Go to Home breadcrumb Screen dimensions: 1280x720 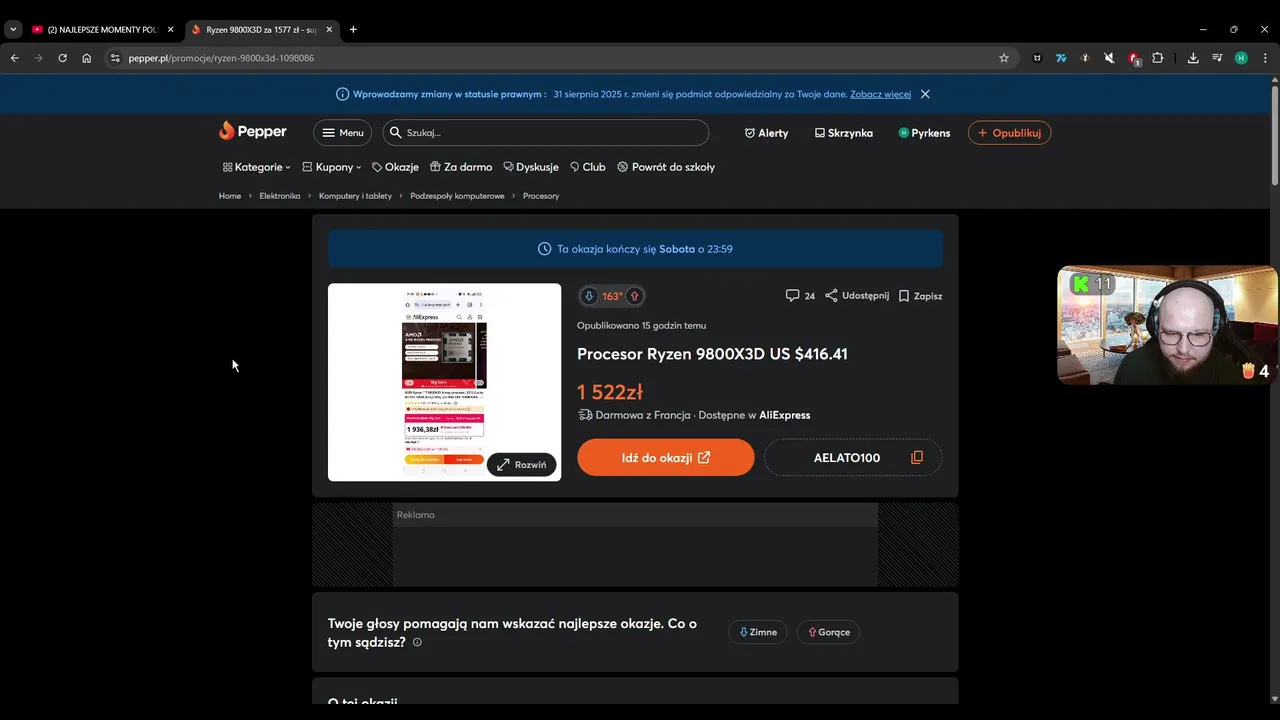[x=230, y=196]
